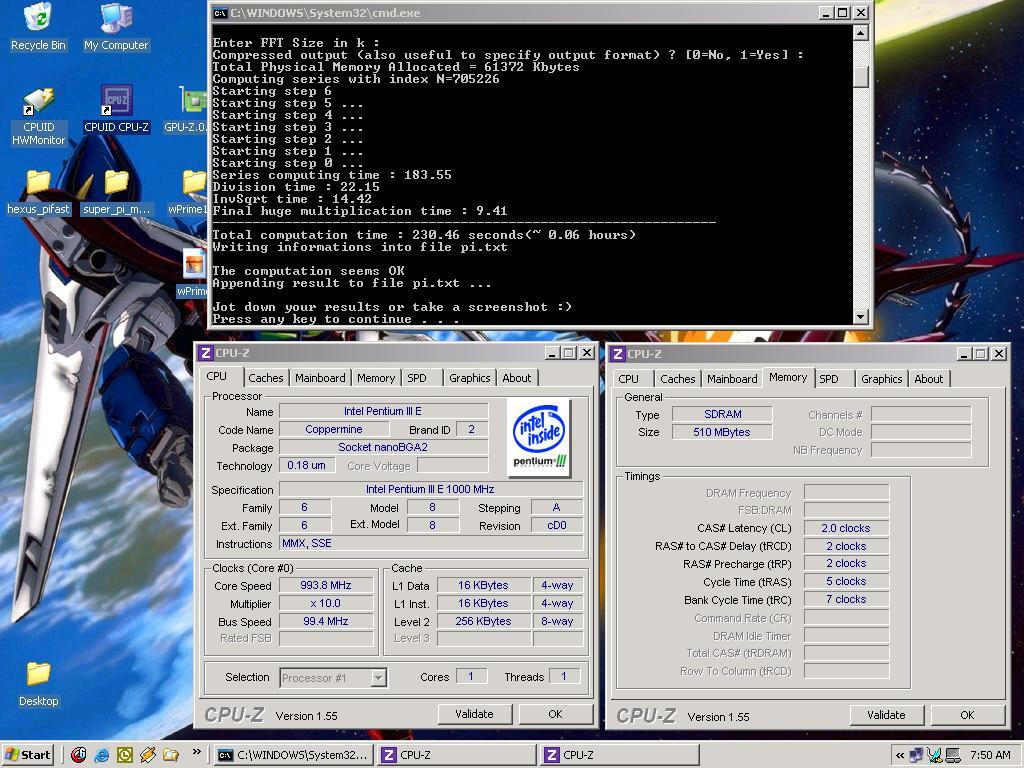
Task: Switch to Mainboard tab in left CPU-Z
Action: coord(320,378)
